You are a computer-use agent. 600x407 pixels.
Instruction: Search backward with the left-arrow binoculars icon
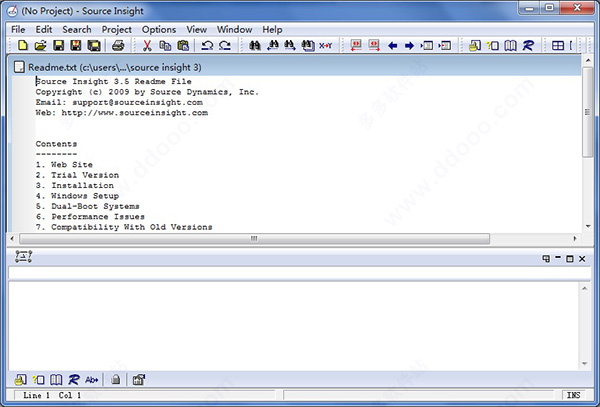click(x=272, y=46)
